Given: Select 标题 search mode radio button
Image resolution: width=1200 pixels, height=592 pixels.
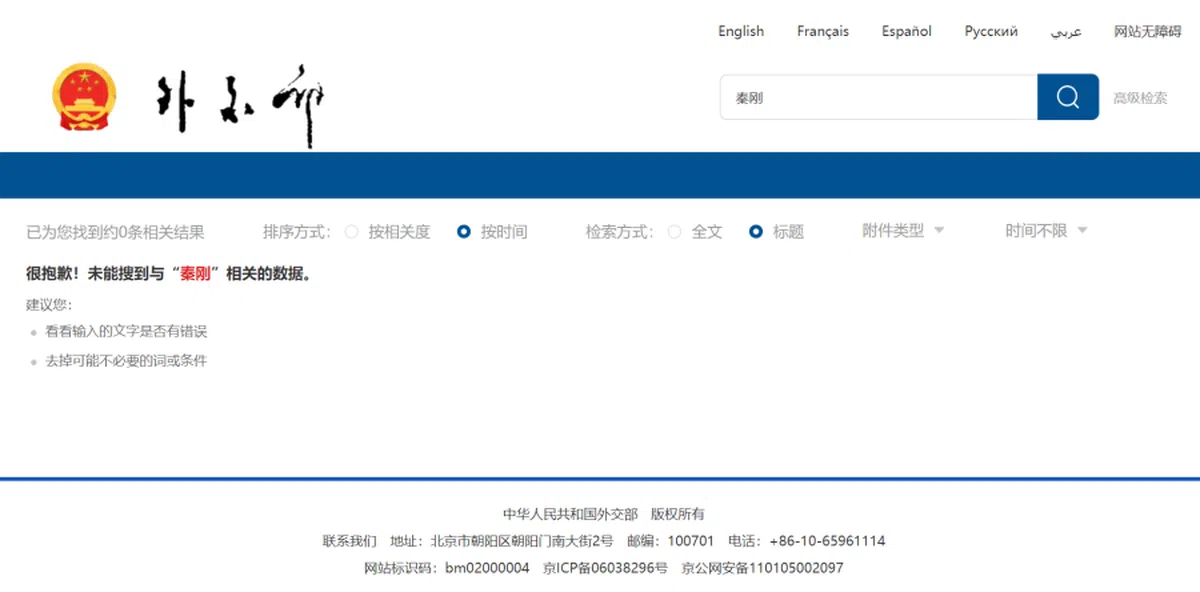Looking at the screenshot, I should [756, 232].
